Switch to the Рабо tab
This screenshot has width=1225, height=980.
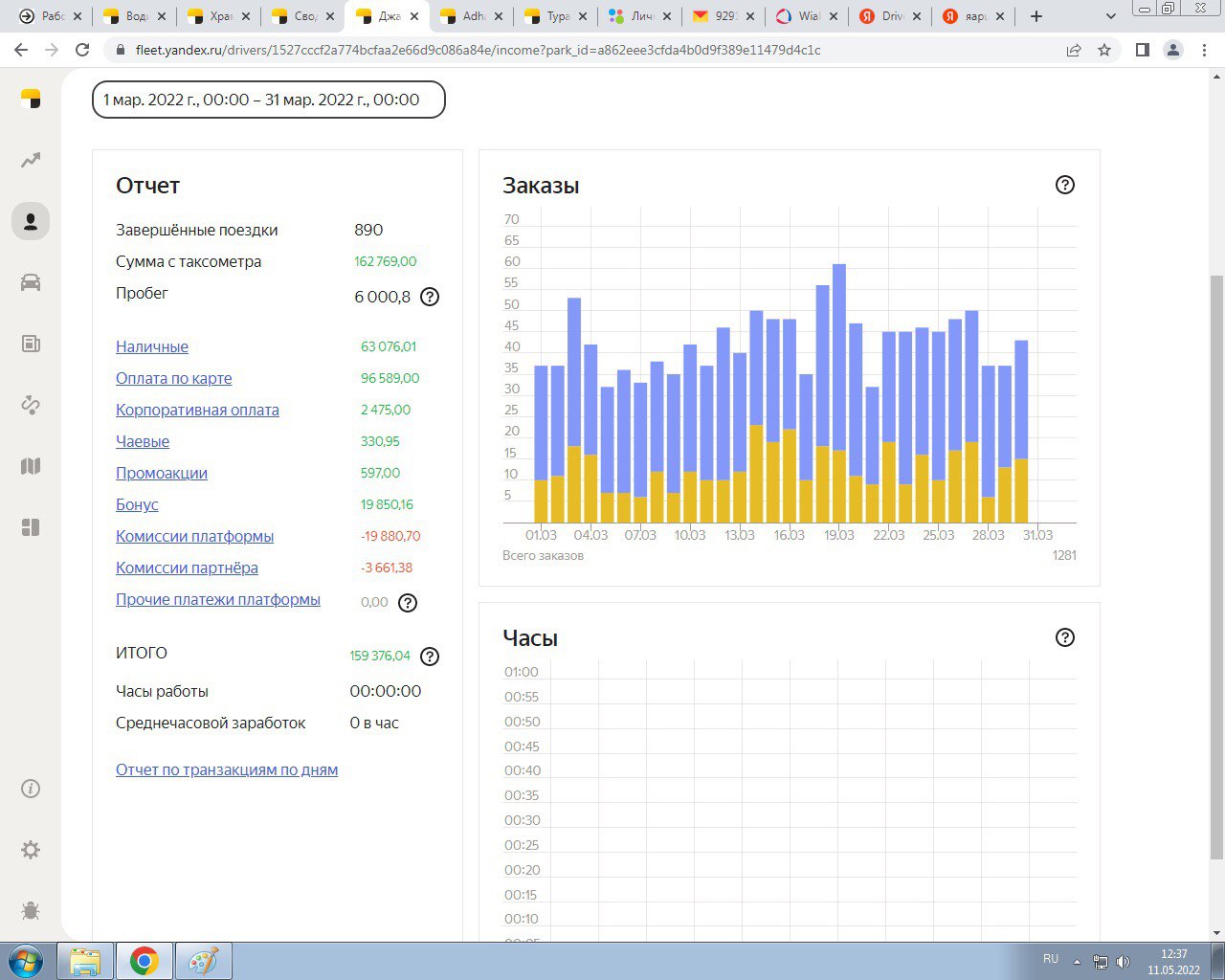[x=51, y=16]
